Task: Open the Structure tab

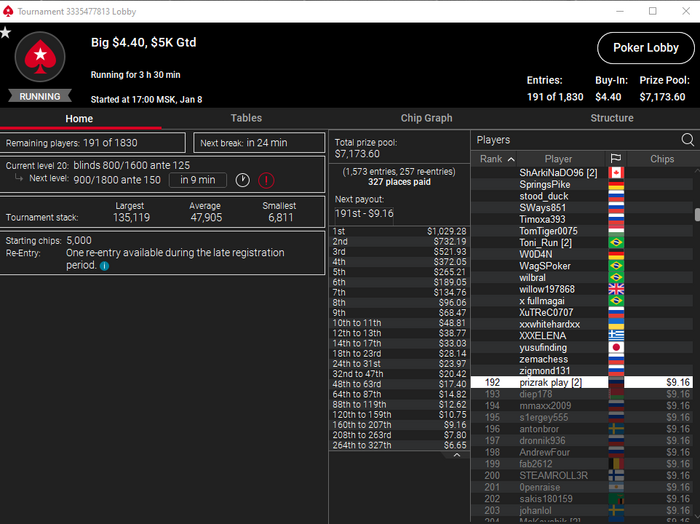Action: (x=612, y=118)
